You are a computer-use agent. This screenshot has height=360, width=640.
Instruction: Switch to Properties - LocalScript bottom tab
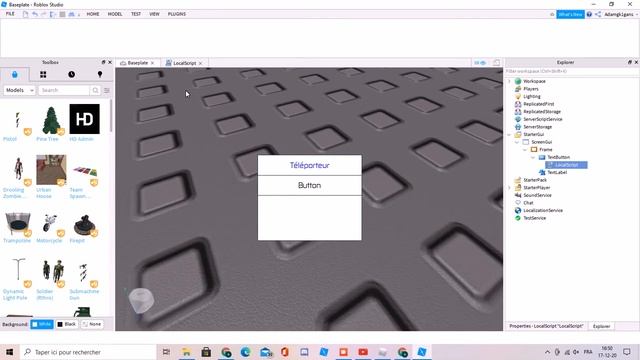coord(546,326)
